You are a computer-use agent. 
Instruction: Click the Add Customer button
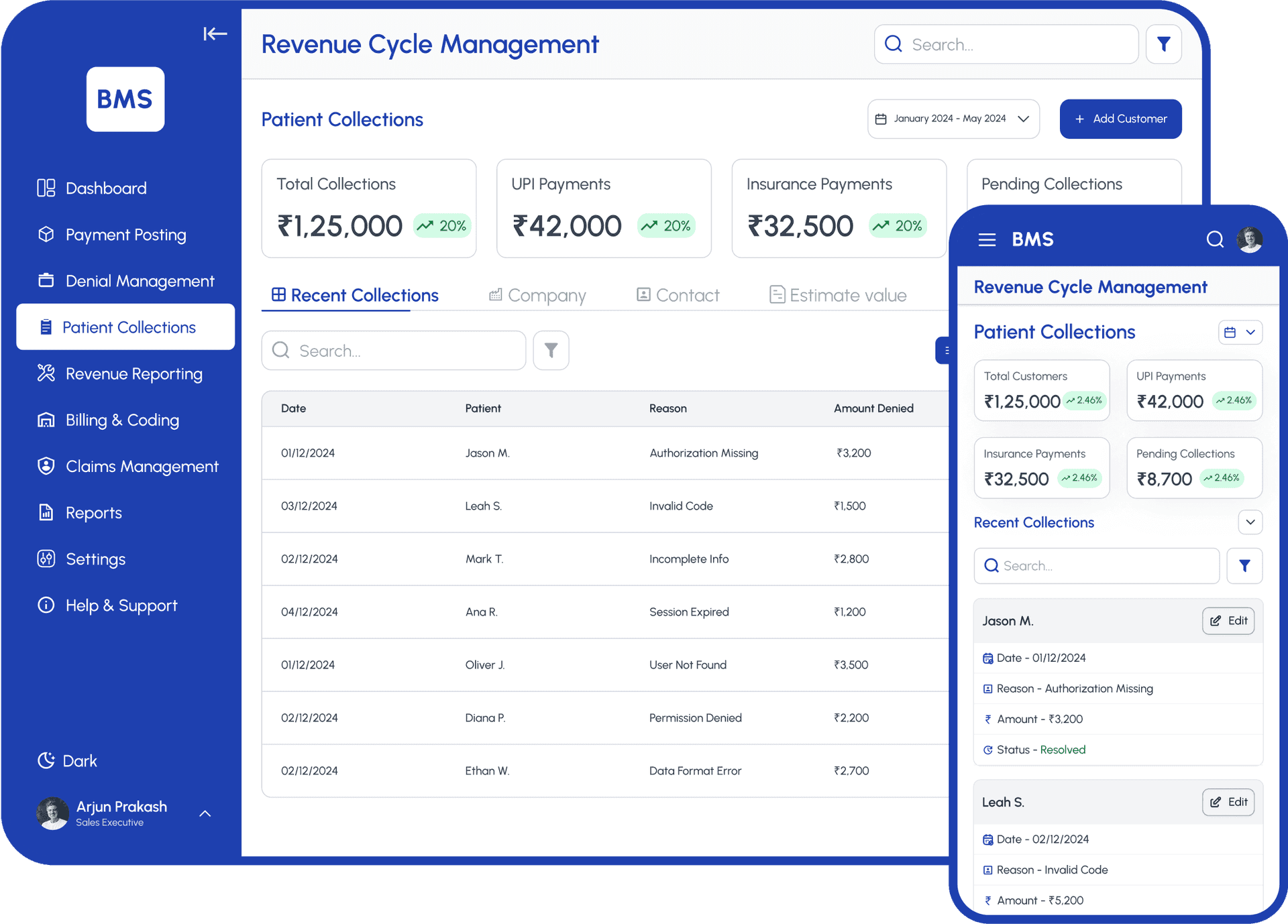pos(1120,119)
